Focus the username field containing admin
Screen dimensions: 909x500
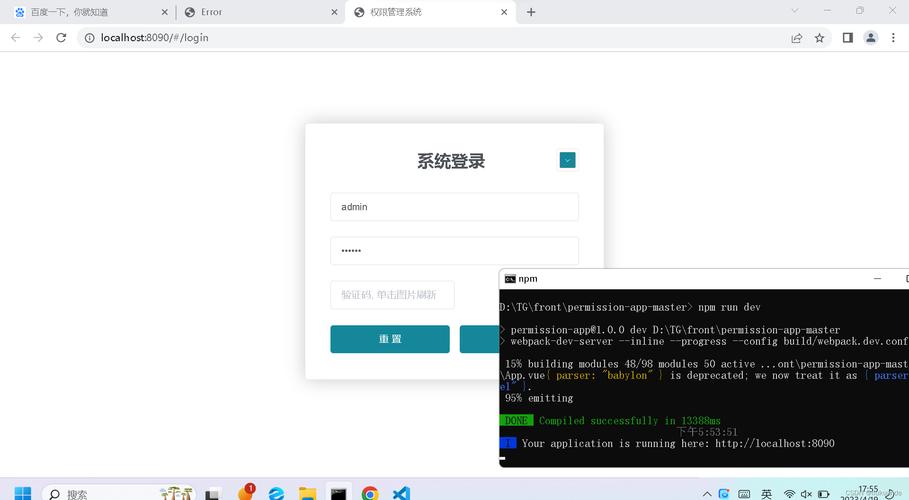454,207
